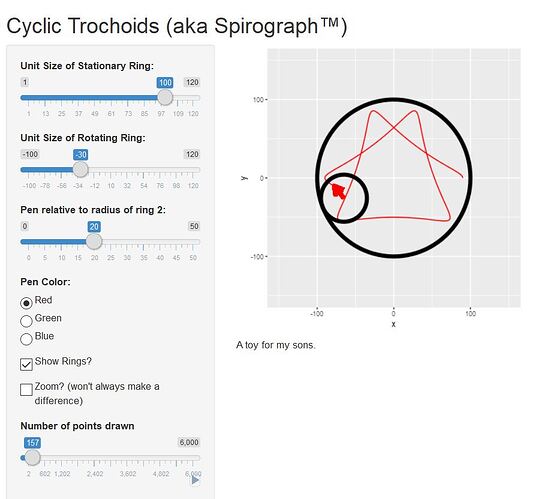This screenshot has height=499, width=535.
Task: Enable the Zoom checkbox
Action: (x=26, y=389)
